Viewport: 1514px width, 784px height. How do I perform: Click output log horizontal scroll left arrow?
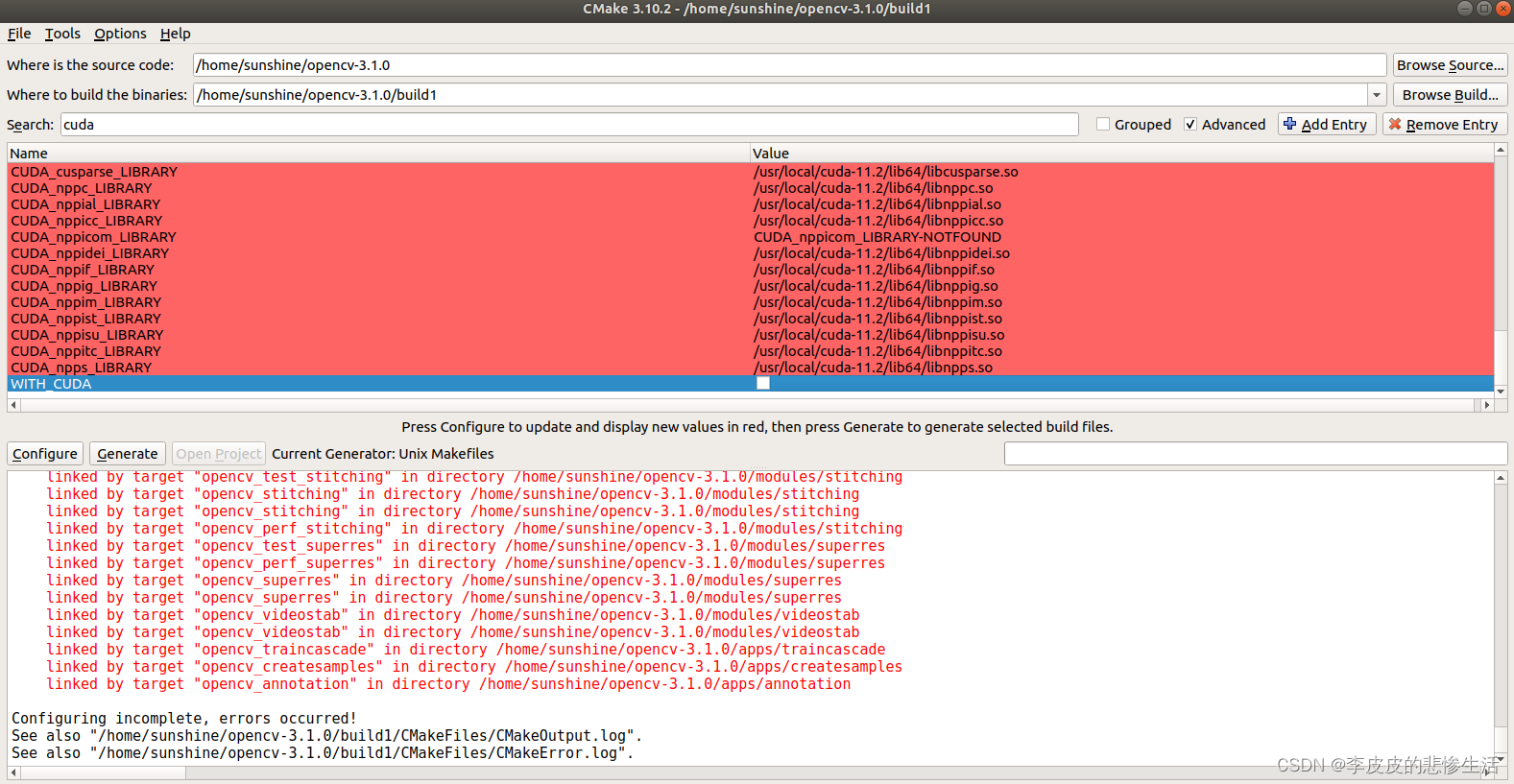coord(13,772)
